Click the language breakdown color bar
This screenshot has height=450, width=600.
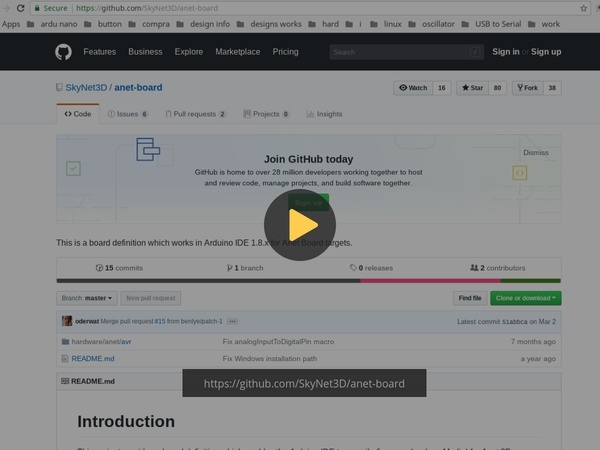pos(308,281)
